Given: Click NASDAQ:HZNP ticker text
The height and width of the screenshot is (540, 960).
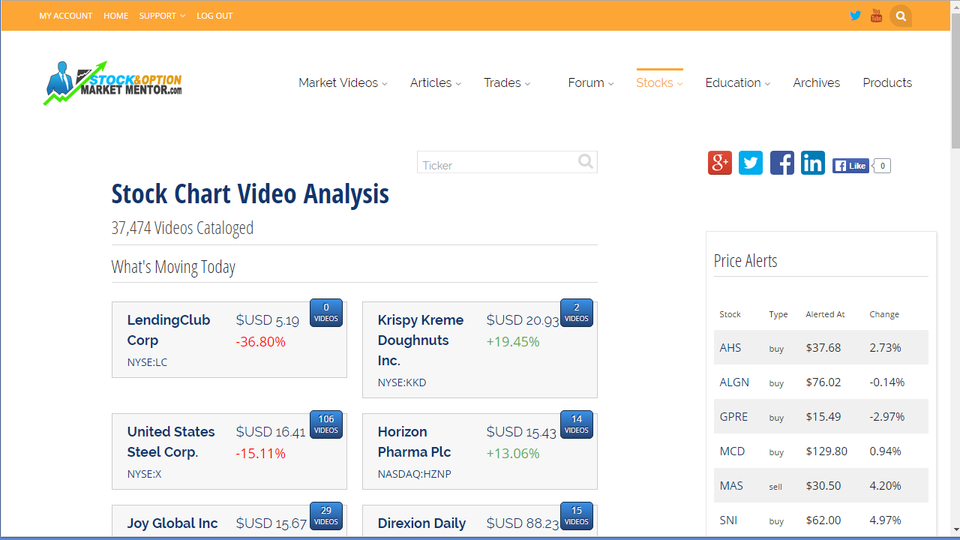Looking at the screenshot, I should (x=414, y=474).
